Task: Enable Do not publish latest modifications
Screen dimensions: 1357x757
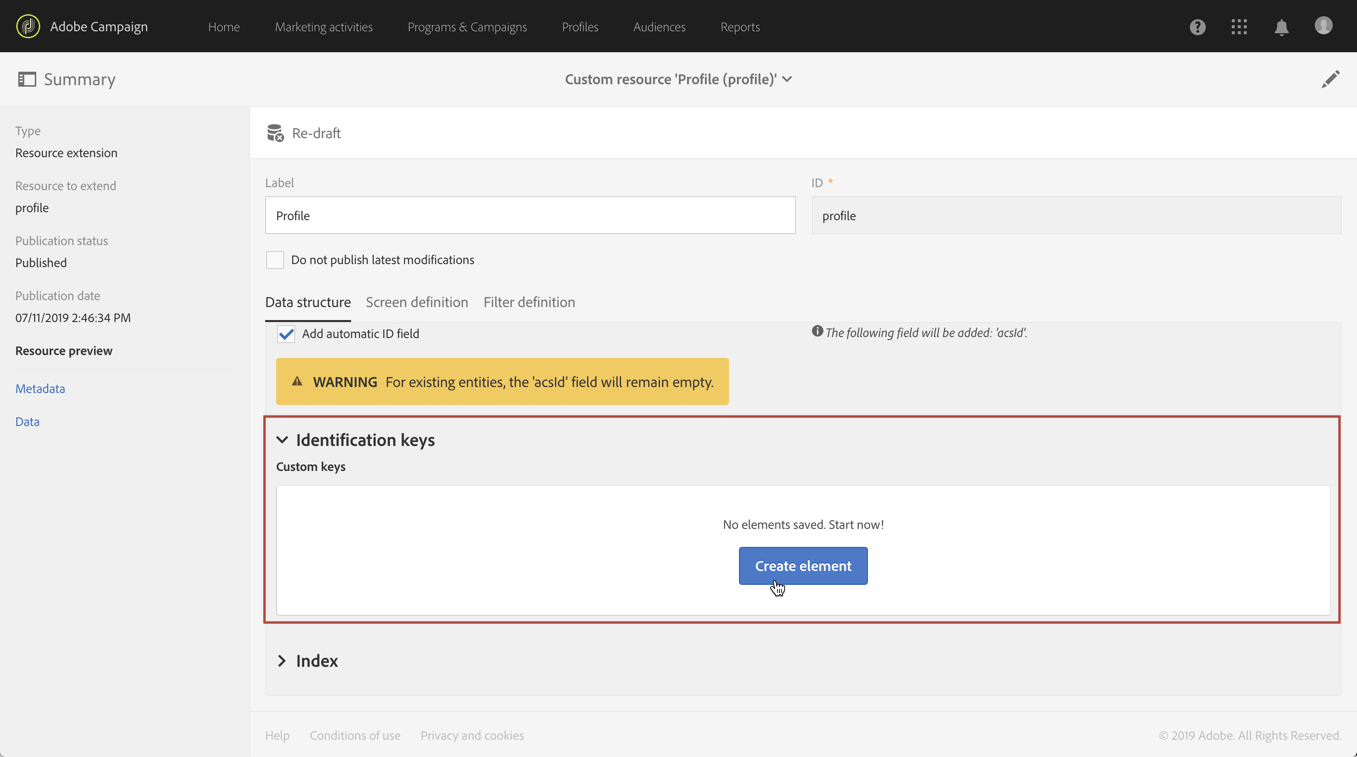Action: click(275, 260)
